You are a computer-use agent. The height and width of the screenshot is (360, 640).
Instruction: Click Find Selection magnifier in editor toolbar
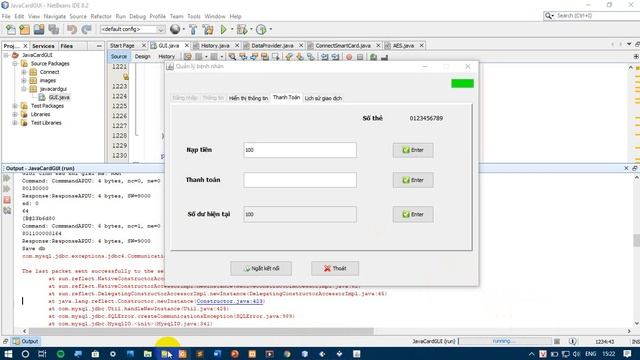232,57
